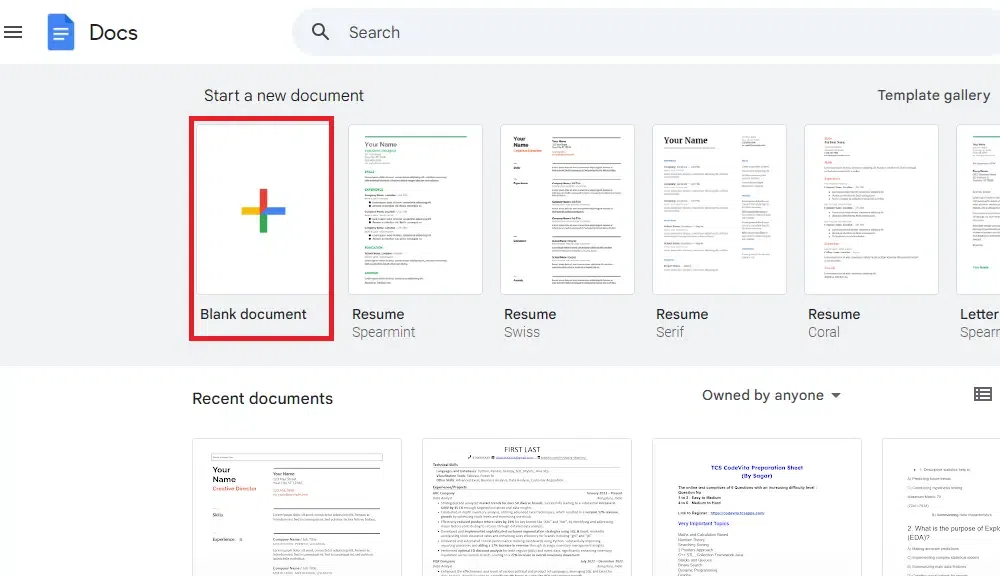Screen dimensions: 1000x576
Task: Choose the Resume Coral template thumbnail
Action: [x=871, y=210]
